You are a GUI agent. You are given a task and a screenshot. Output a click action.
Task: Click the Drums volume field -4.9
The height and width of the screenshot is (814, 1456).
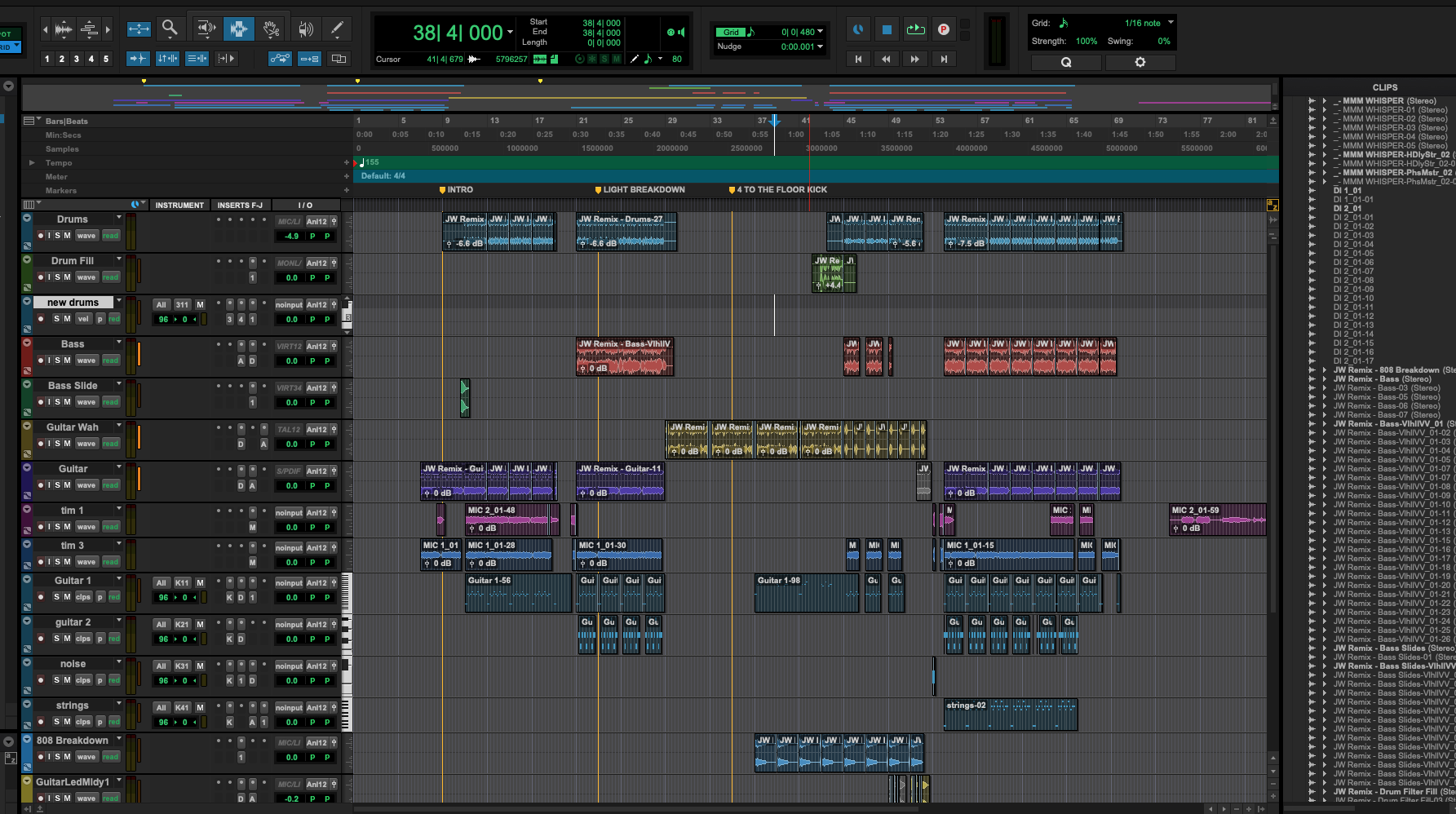291,236
